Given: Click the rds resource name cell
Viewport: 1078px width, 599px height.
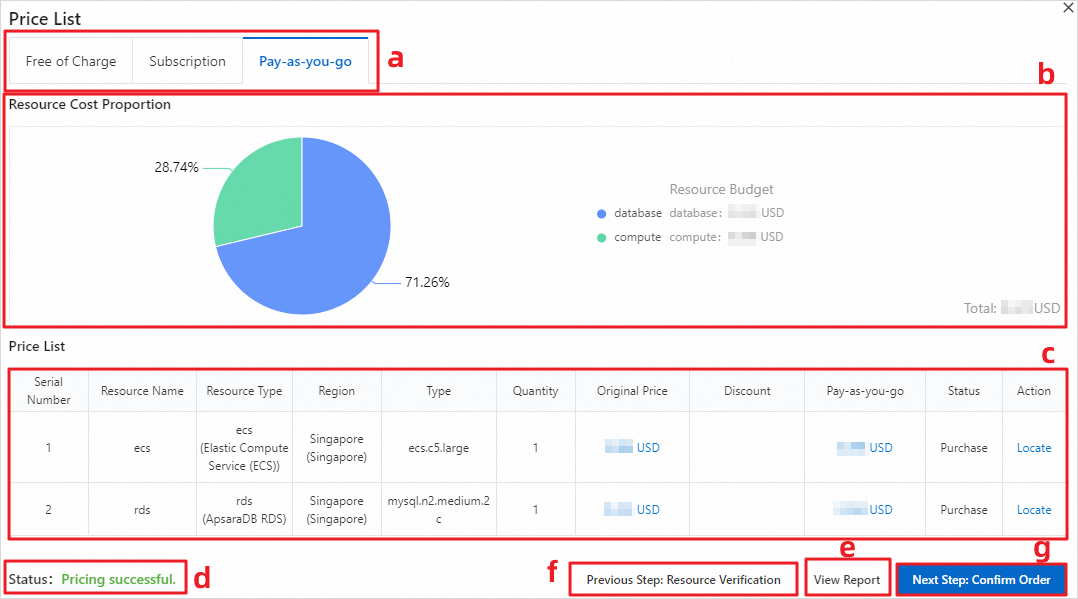Looking at the screenshot, I should [x=142, y=510].
